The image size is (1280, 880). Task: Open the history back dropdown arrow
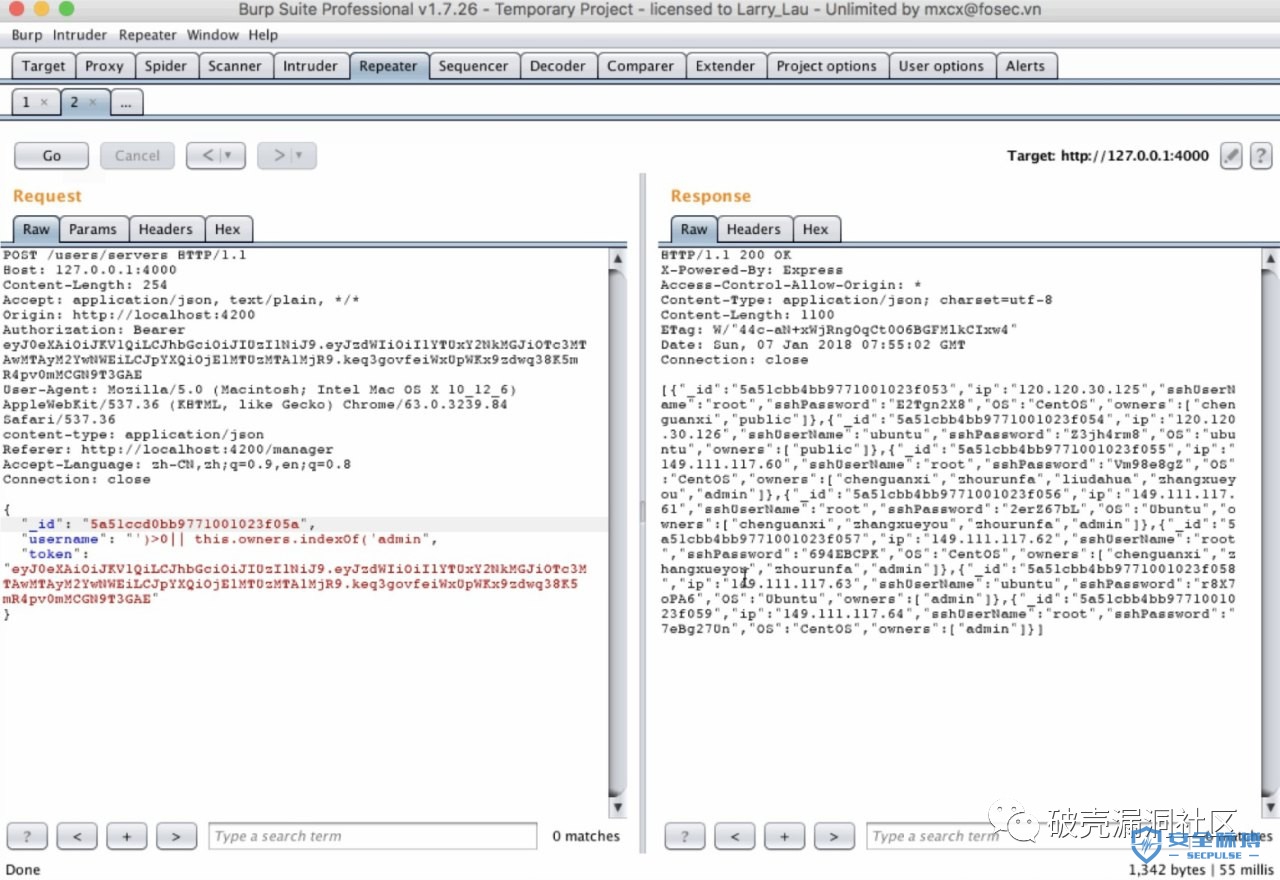tap(229, 156)
